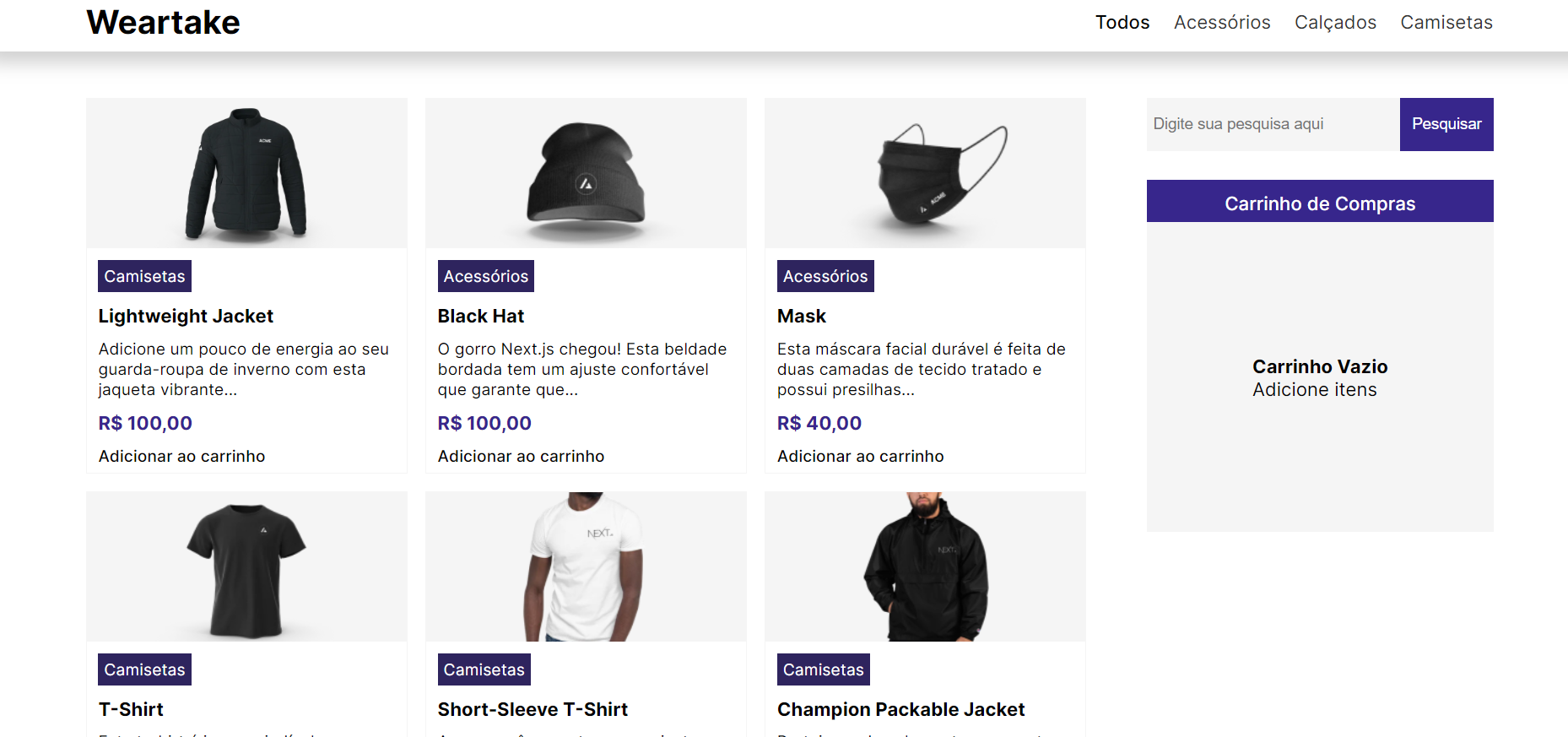Open the Black Hat product image
1568x737 pixels.
(x=586, y=172)
